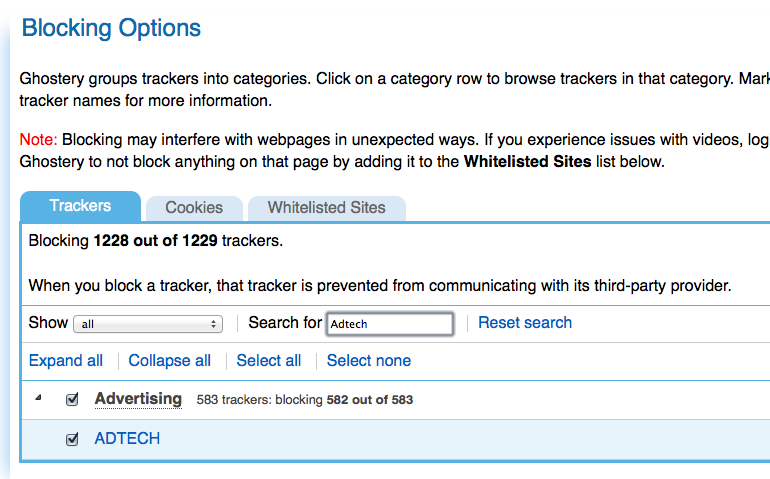
Task: Click the 'Show' filter label
Action: (x=48, y=322)
